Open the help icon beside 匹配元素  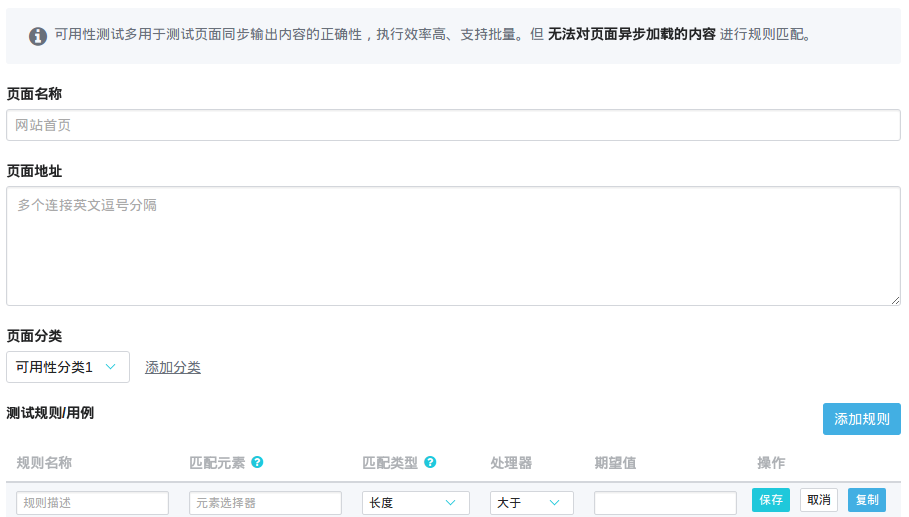click(257, 463)
